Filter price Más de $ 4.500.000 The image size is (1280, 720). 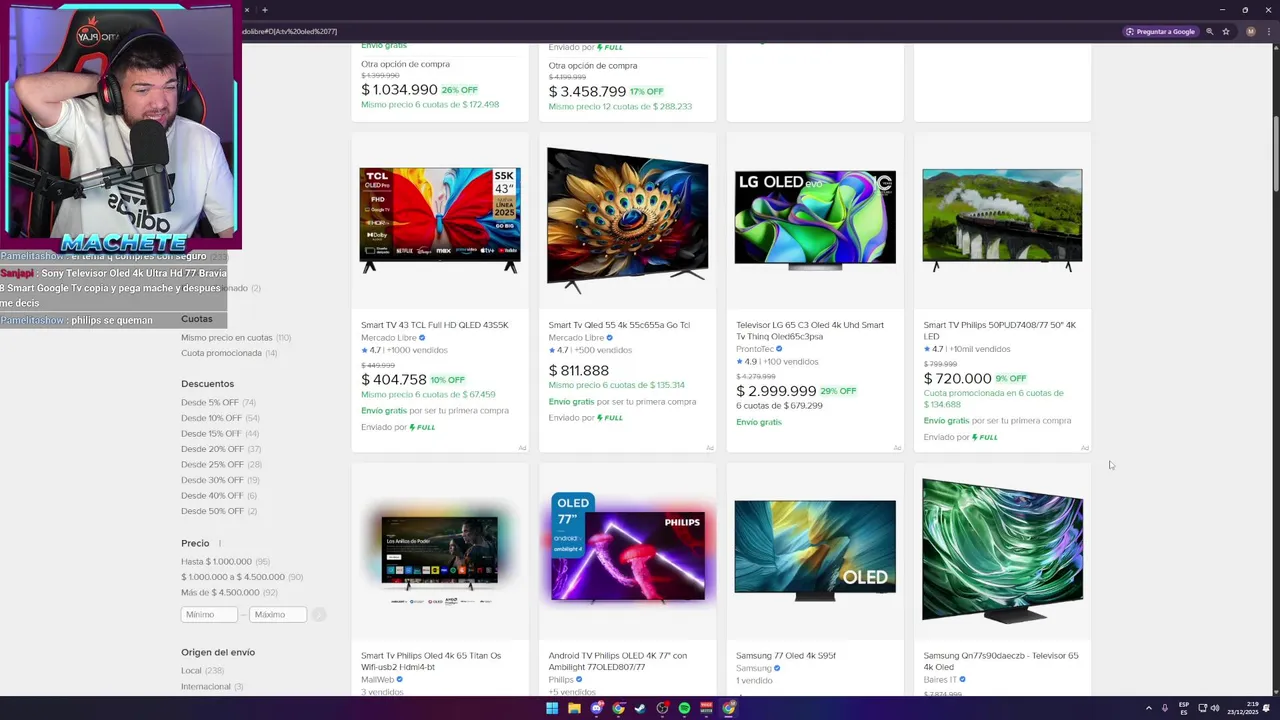click(229, 593)
